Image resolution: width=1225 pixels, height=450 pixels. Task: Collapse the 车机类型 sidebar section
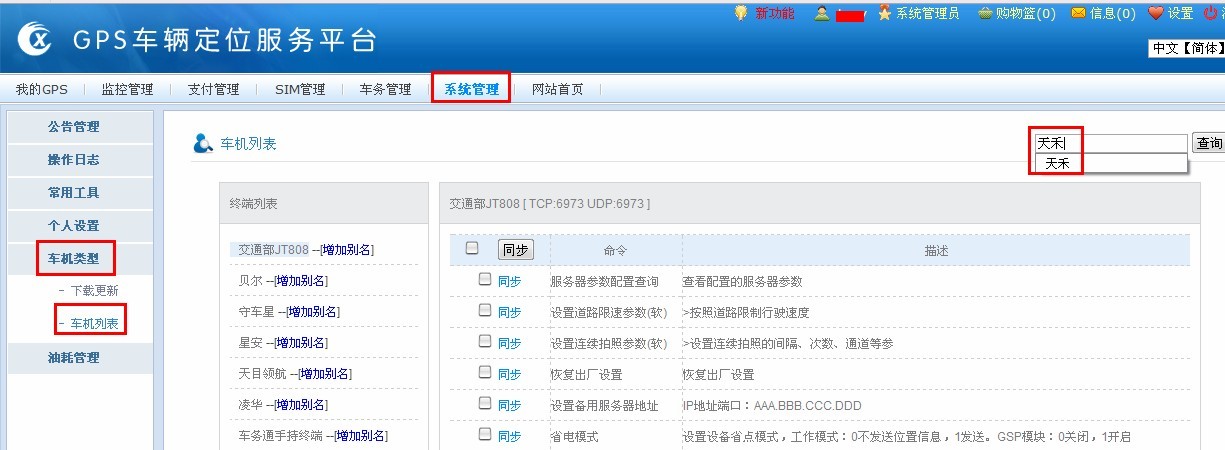(x=74, y=258)
